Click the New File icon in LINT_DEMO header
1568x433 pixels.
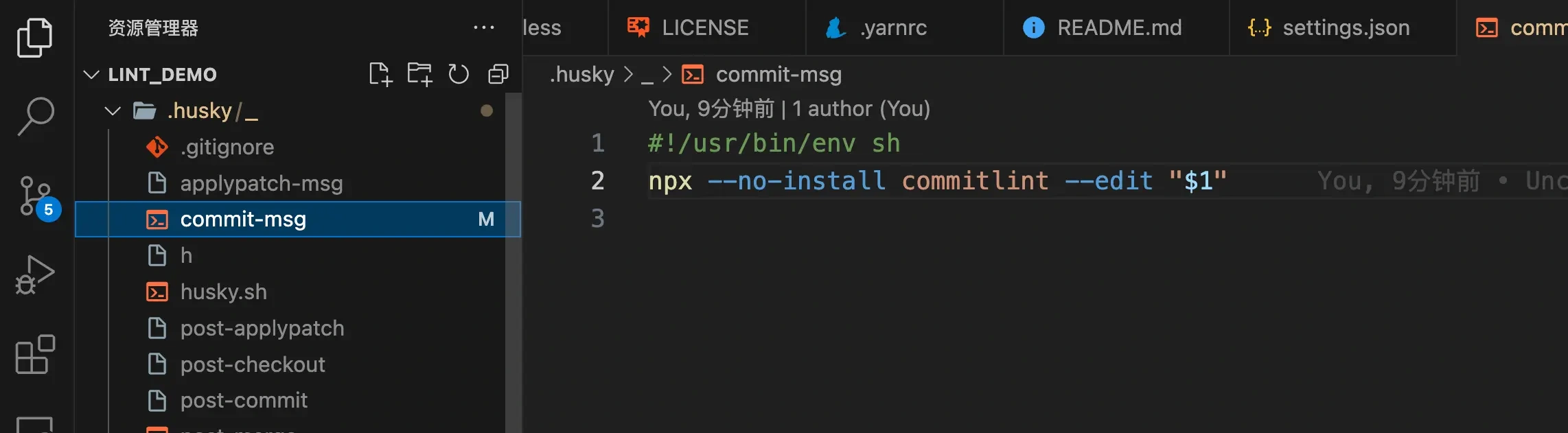click(380, 74)
